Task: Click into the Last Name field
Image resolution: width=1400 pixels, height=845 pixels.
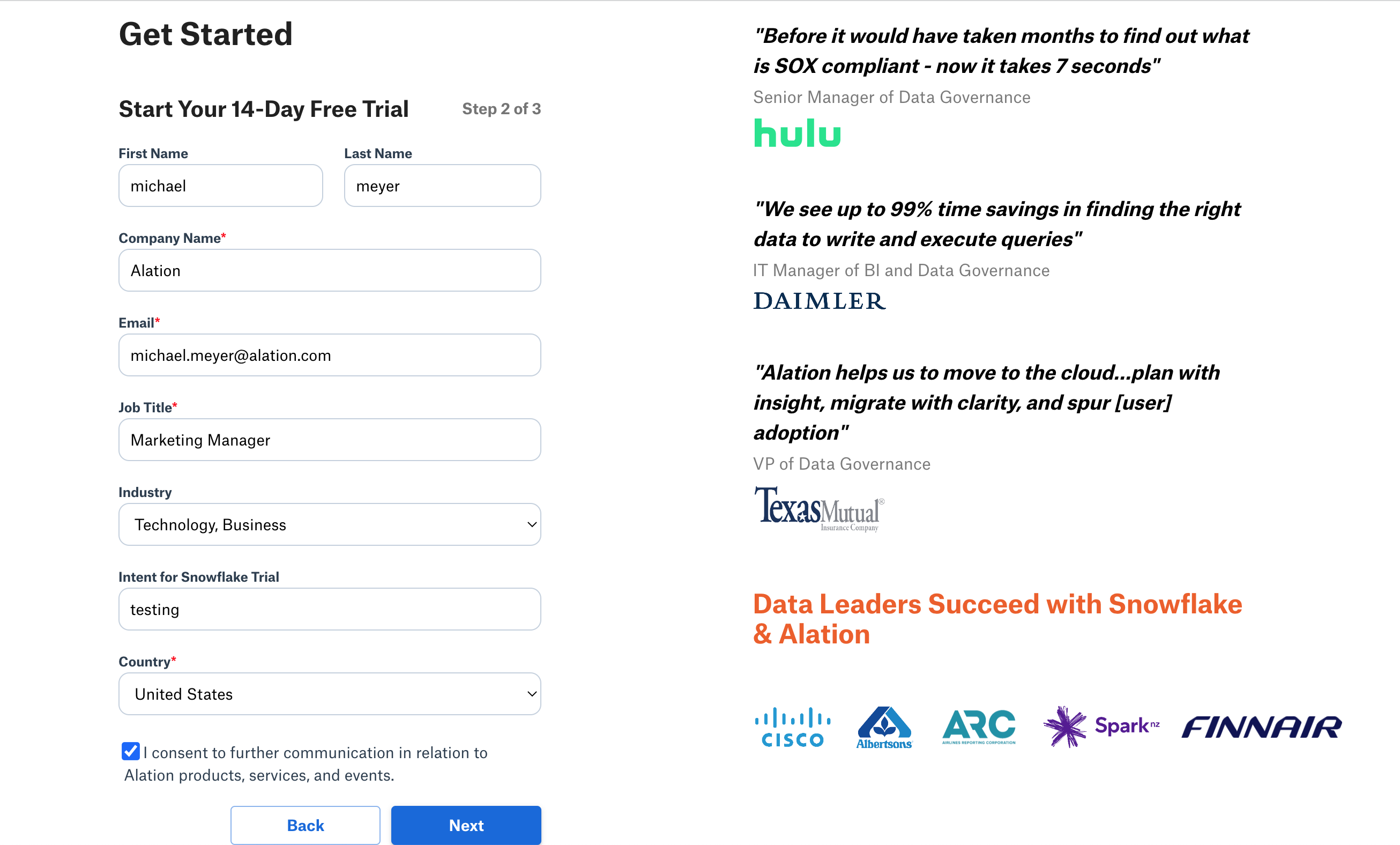Action: (442, 186)
